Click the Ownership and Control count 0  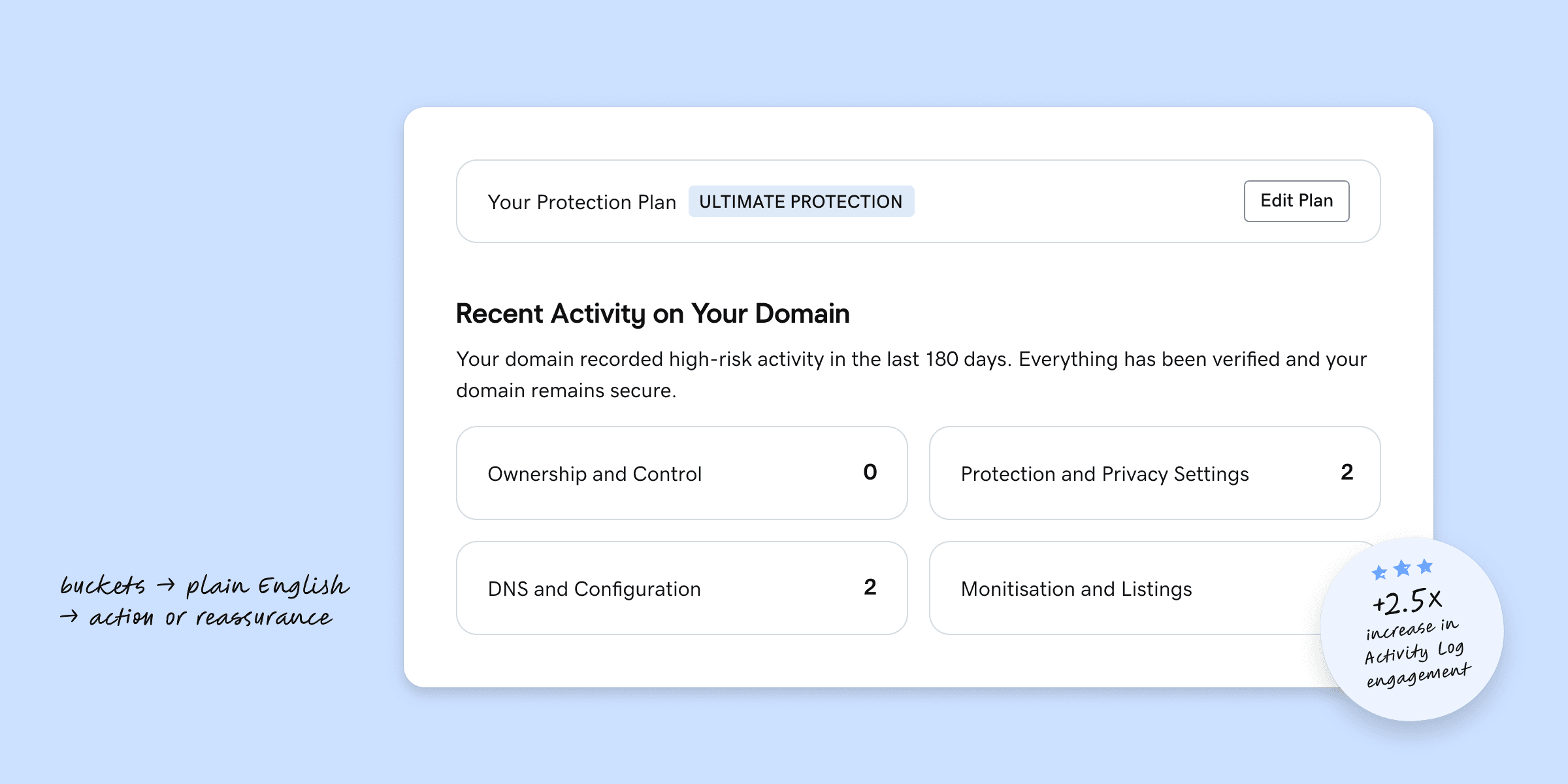[870, 472]
